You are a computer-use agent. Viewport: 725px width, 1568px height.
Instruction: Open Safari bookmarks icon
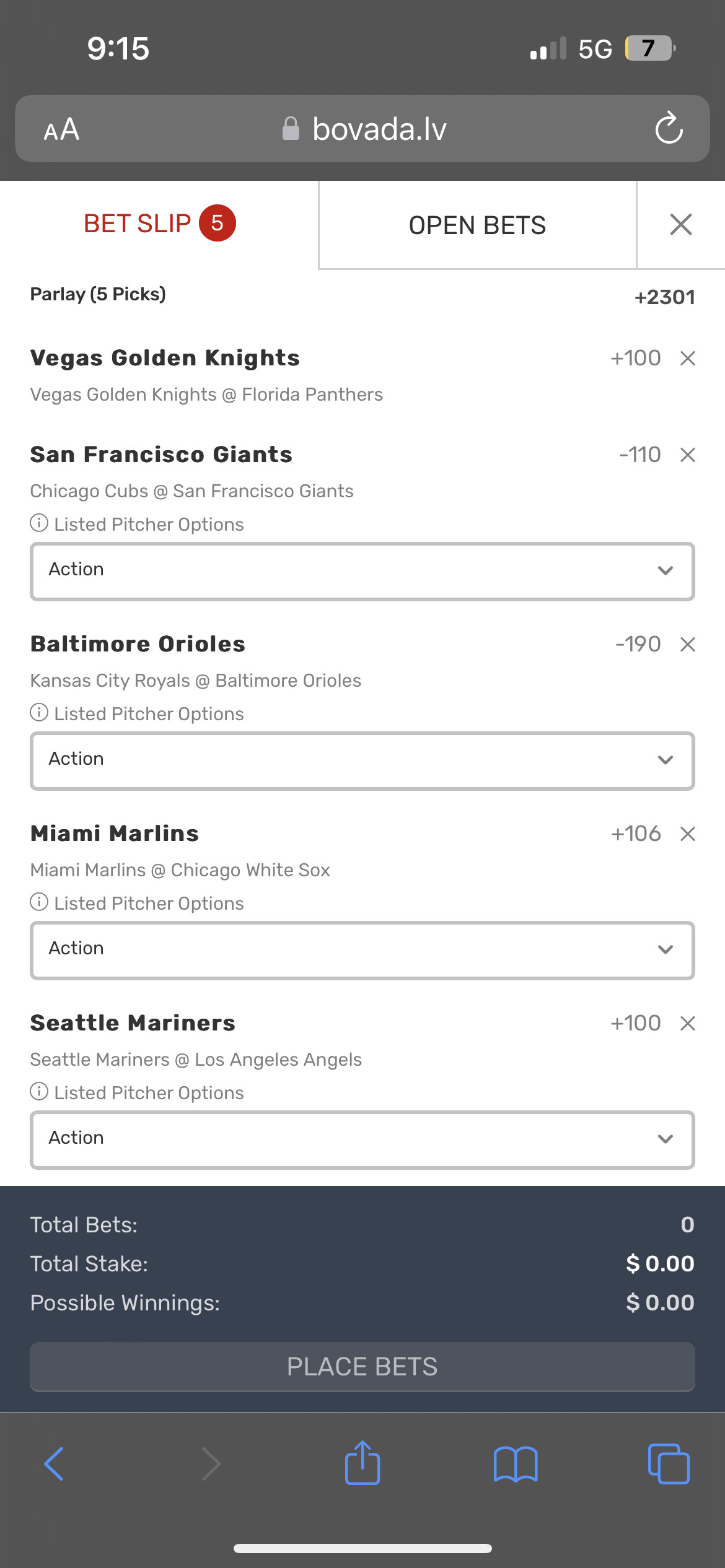516,1464
